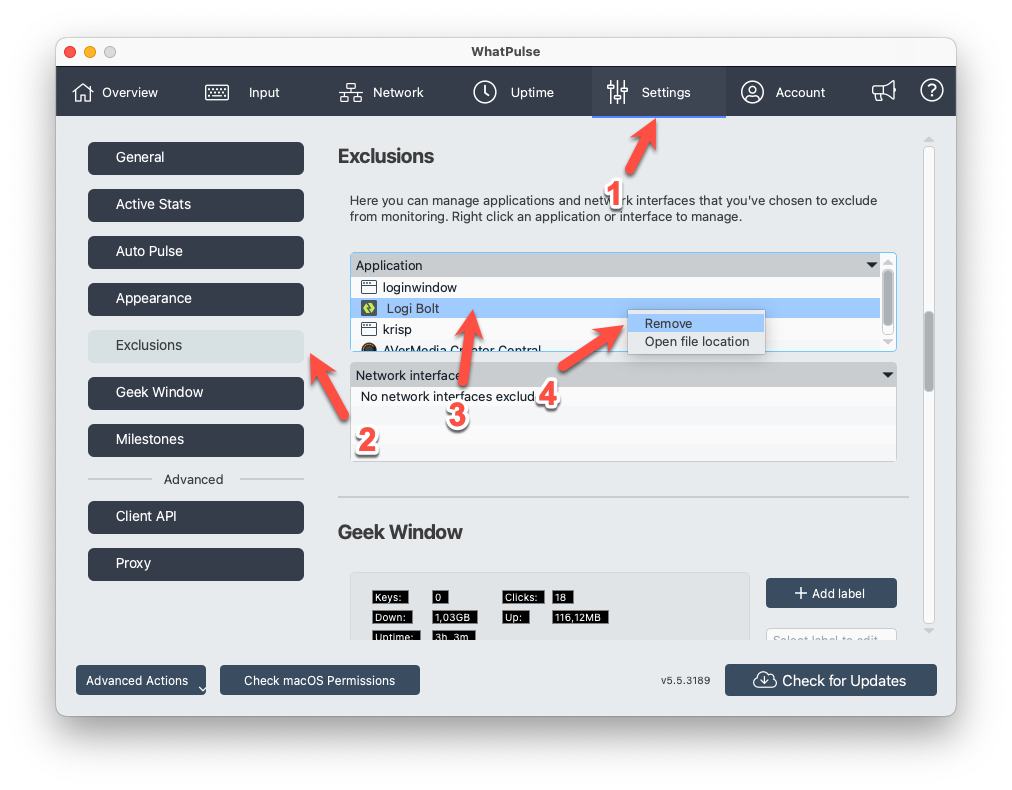The image size is (1012, 790).
Task: Click the loginwindow application icon
Action: tap(369, 287)
